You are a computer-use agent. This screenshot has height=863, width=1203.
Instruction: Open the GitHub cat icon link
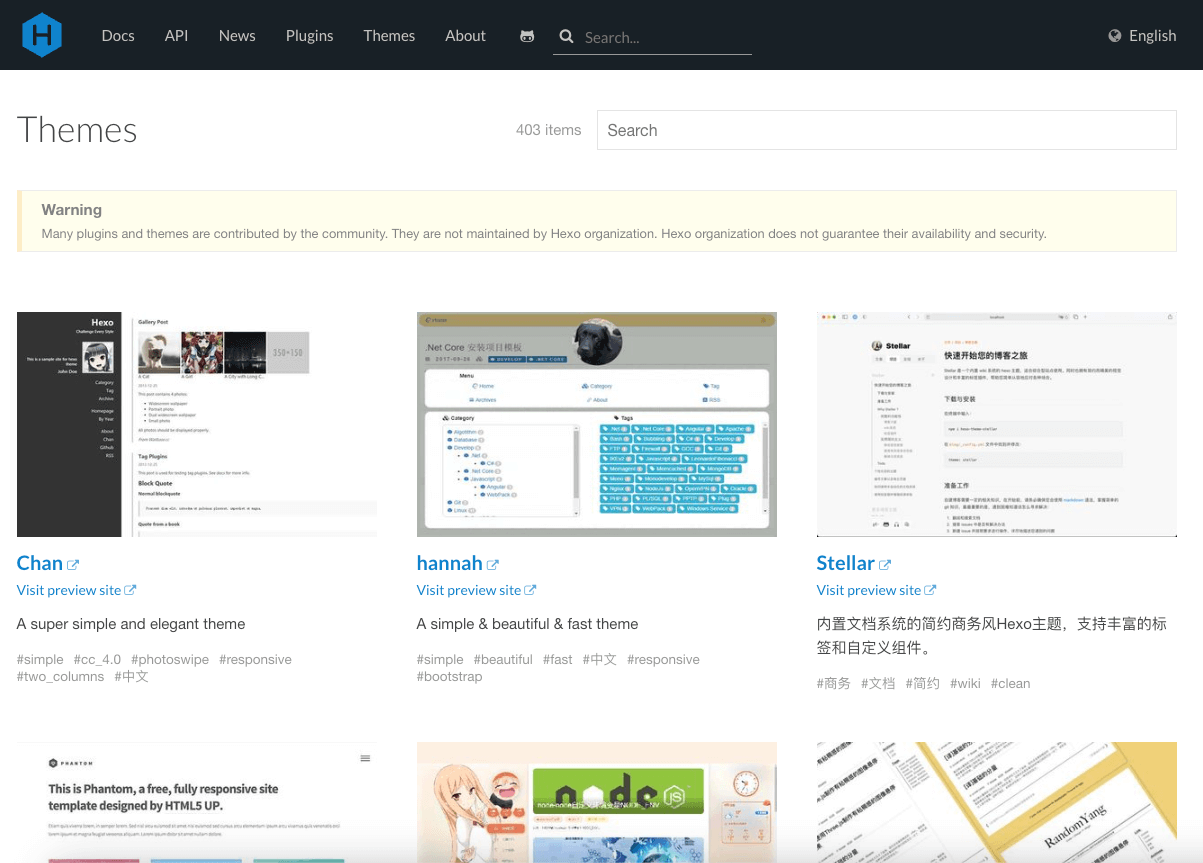(x=527, y=36)
